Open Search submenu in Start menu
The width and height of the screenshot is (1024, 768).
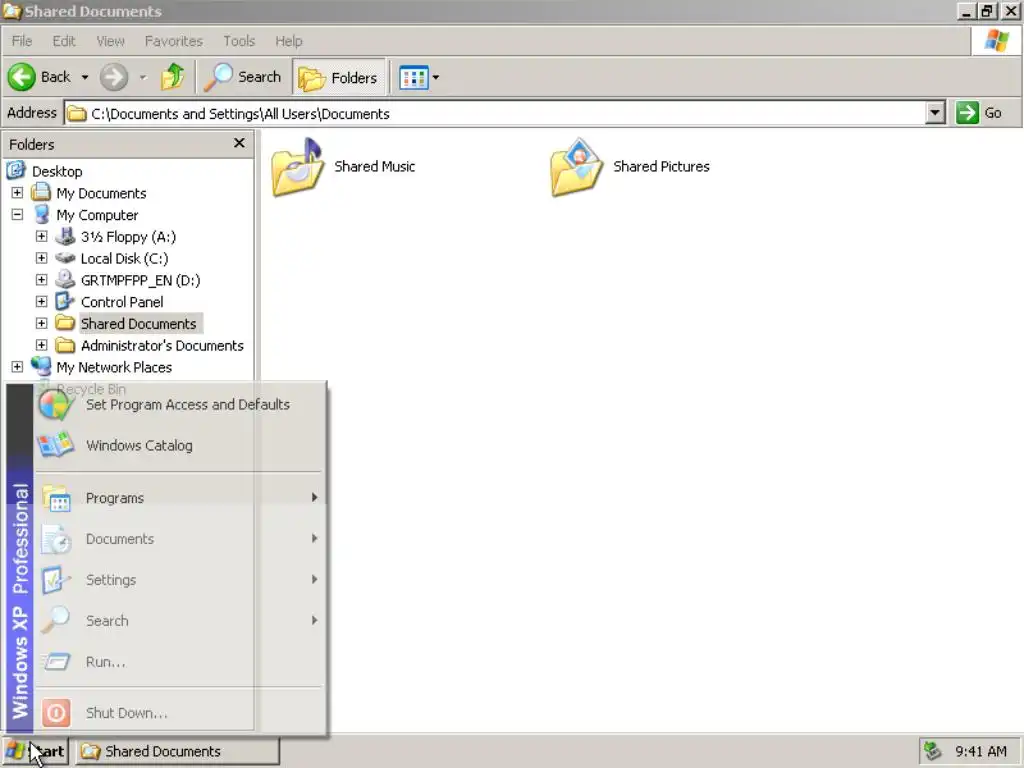pyautogui.click(x=178, y=620)
